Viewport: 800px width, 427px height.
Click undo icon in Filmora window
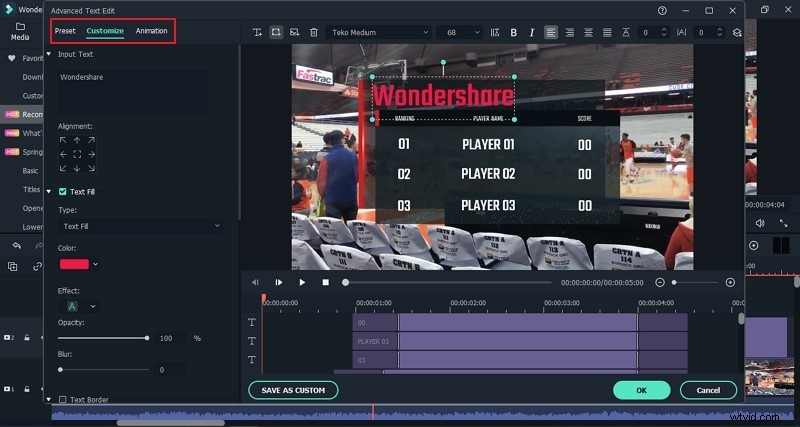tap(16, 246)
